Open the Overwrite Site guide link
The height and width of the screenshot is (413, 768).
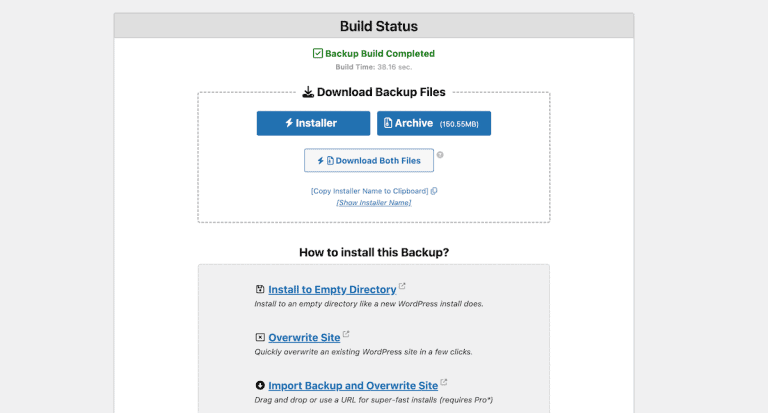click(x=304, y=337)
